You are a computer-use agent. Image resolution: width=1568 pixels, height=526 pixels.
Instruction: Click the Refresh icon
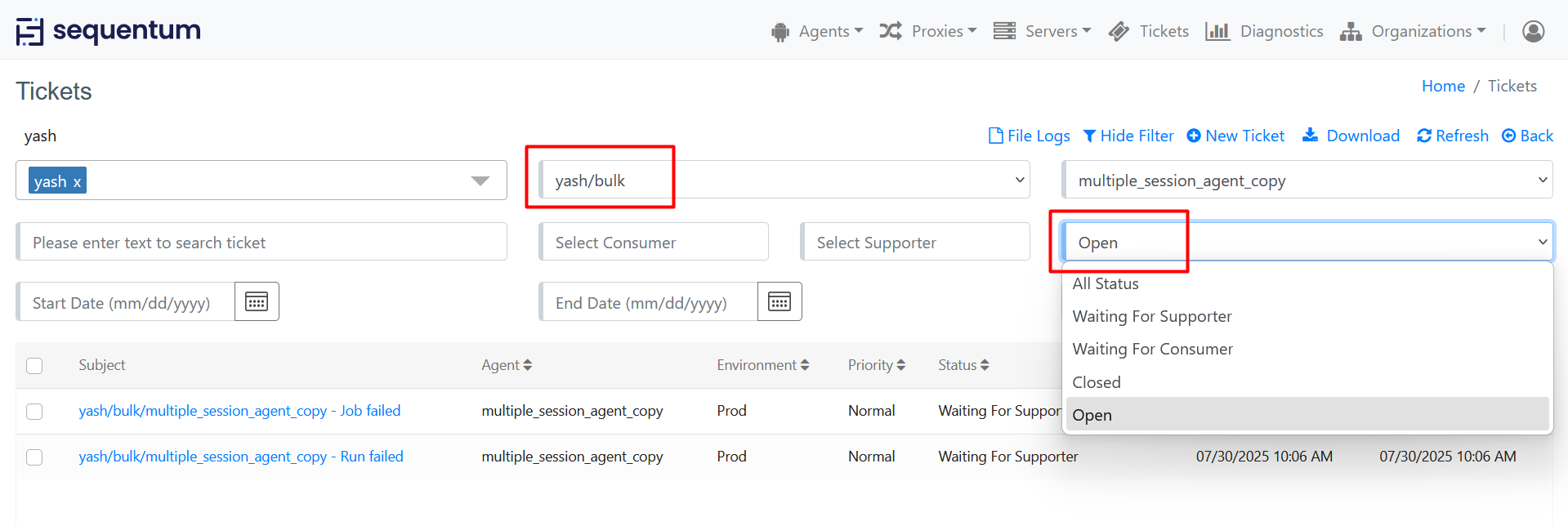pos(1424,136)
